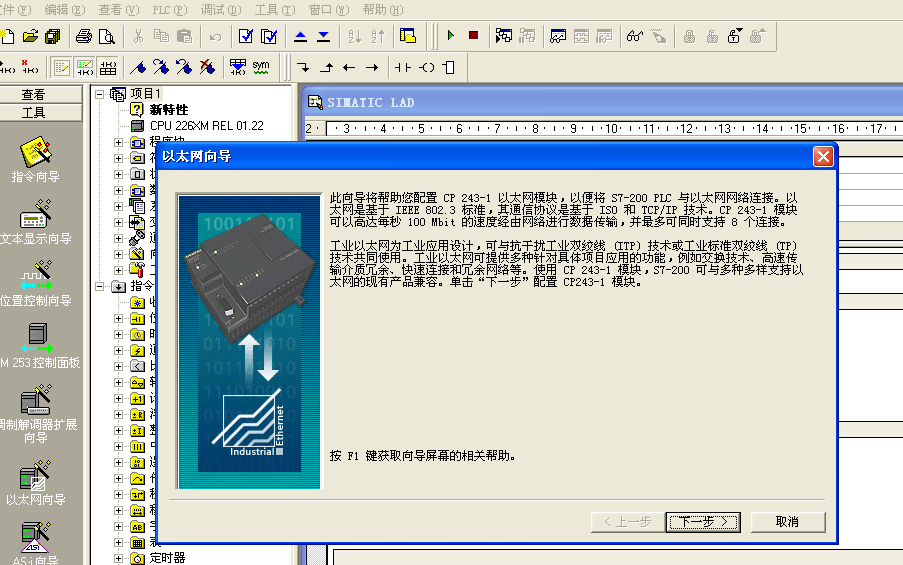Click the apply all symbols icon
Screen dimensions: 903x565
click(237, 67)
